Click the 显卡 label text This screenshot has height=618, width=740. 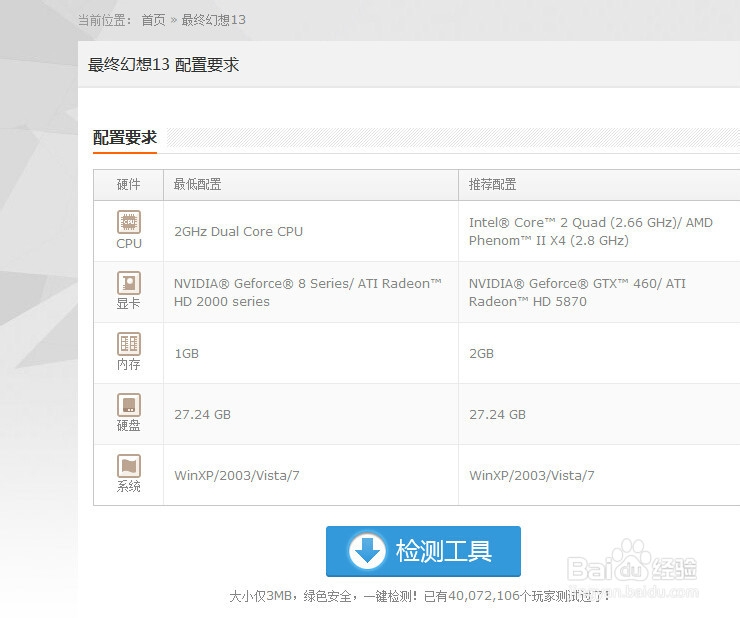[128, 304]
